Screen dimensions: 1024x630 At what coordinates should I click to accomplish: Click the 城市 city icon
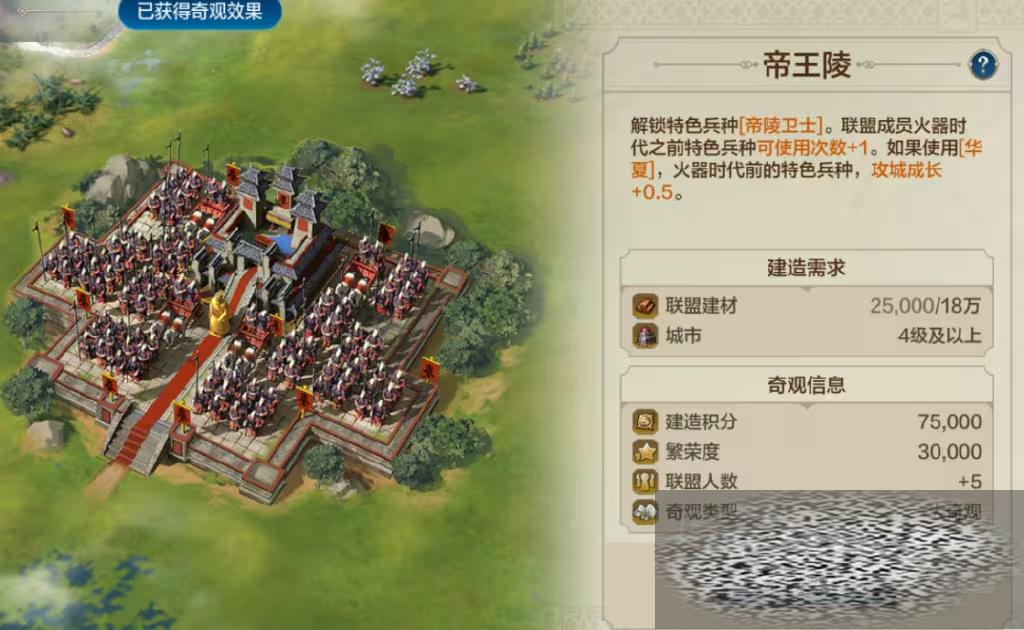(645, 336)
